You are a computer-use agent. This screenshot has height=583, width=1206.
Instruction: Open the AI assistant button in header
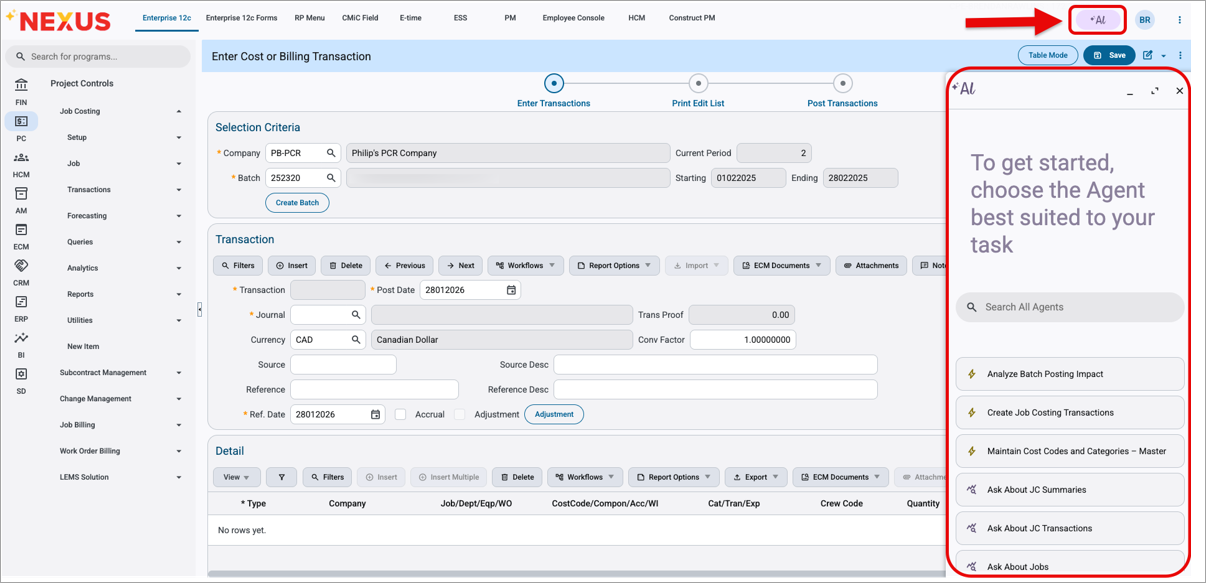[x=1098, y=20]
